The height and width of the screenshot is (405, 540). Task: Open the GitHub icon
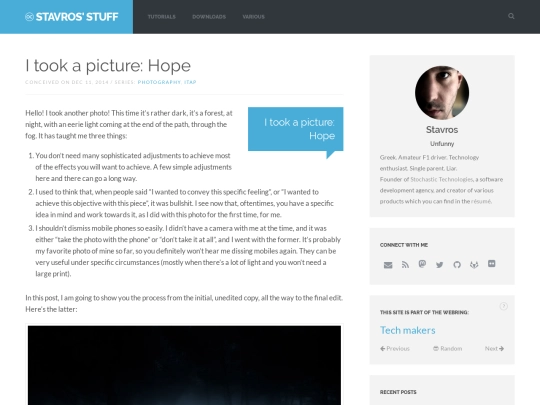pos(457,264)
